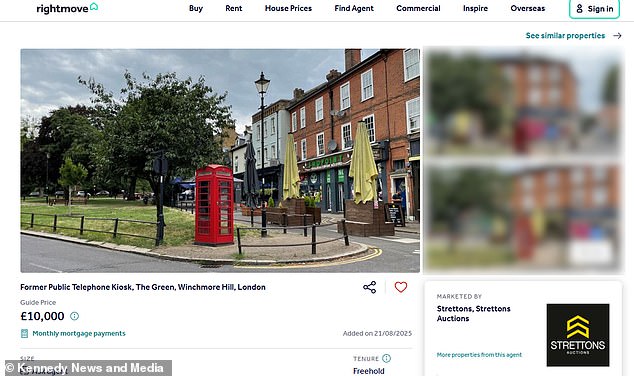Viewport: 634px width, 376px height.
Task: Open the Inspire section
Action: pos(476,8)
